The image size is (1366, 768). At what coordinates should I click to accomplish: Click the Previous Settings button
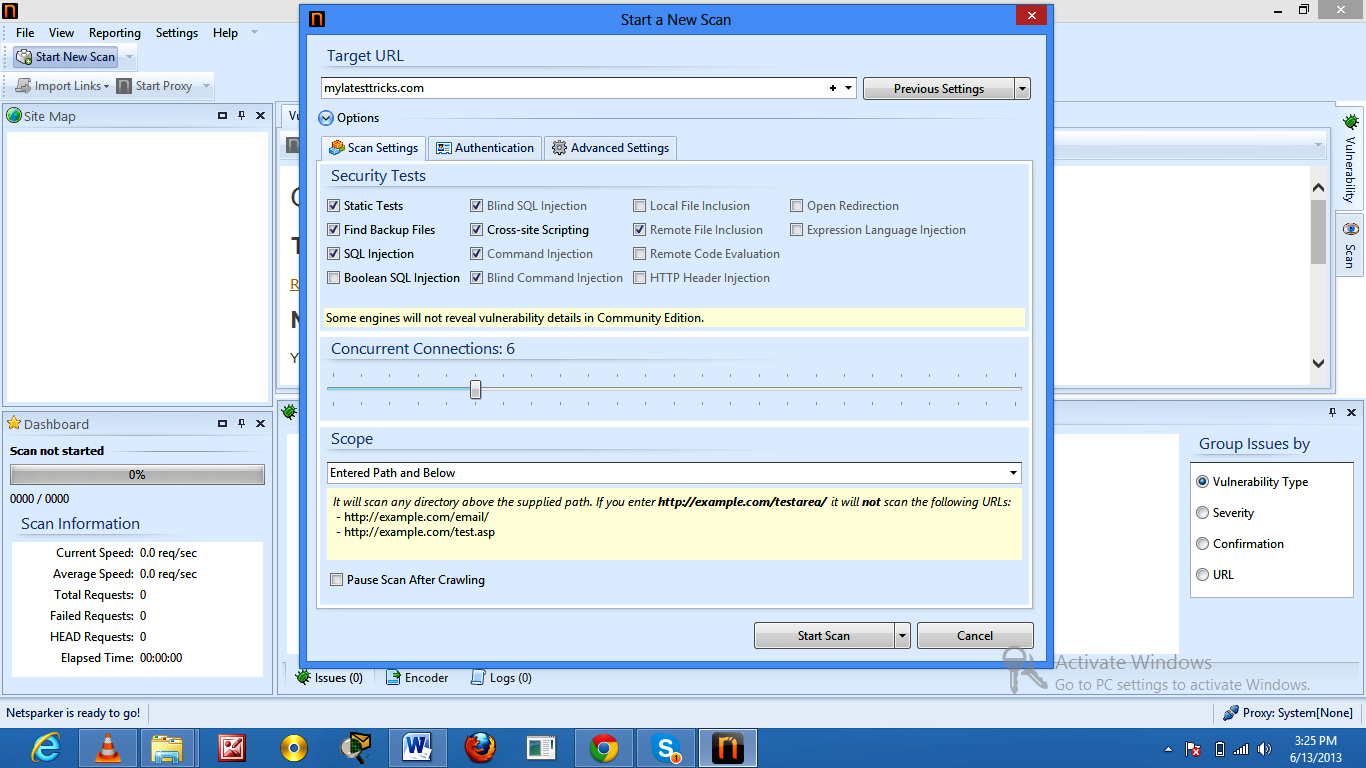(x=939, y=89)
